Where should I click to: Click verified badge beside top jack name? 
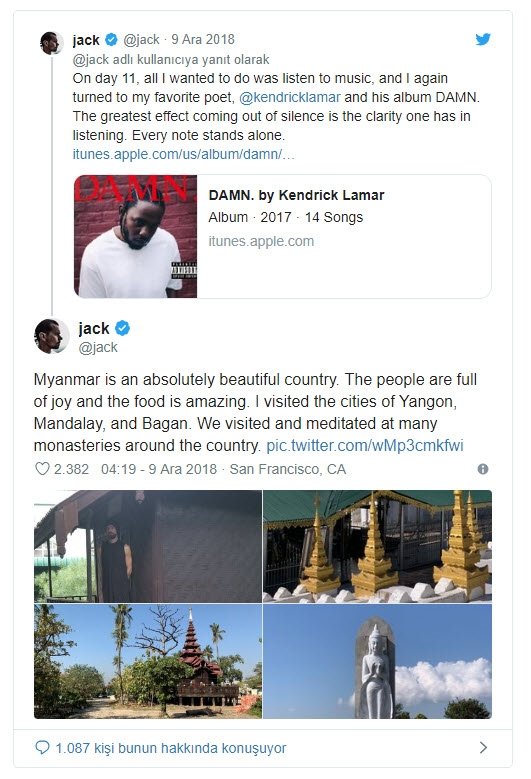(111, 39)
